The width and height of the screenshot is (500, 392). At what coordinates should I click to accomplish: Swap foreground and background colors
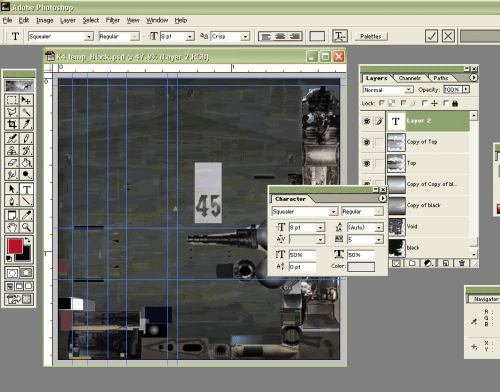[x=28, y=240]
